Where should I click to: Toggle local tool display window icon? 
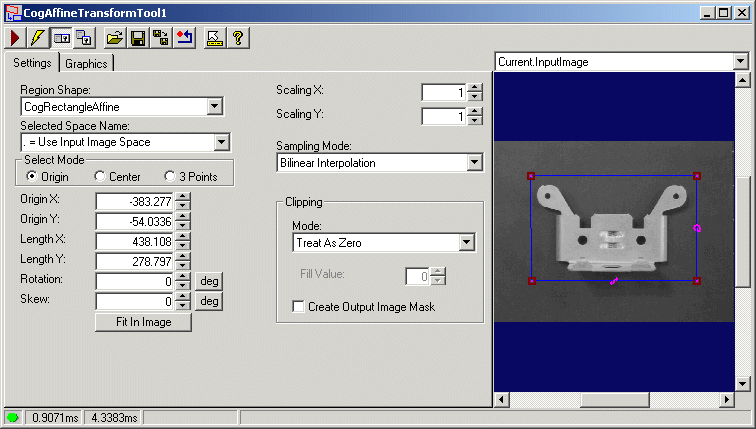click(61, 38)
